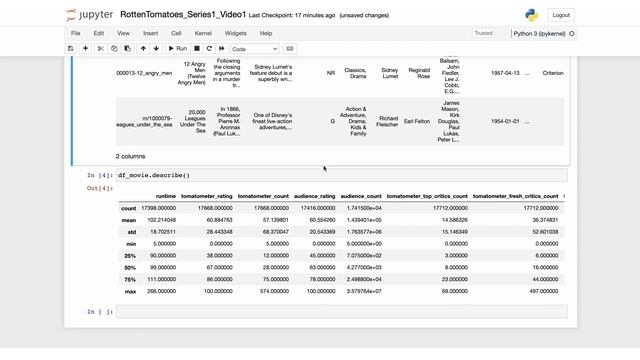Click the mean runtime value 102.214048
This screenshot has width=640, height=360.
pyautogui.click(x=162, y=220)
